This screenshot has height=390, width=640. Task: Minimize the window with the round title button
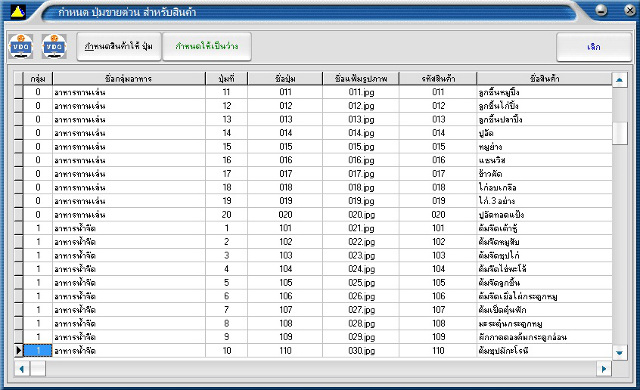click(601, 10)
